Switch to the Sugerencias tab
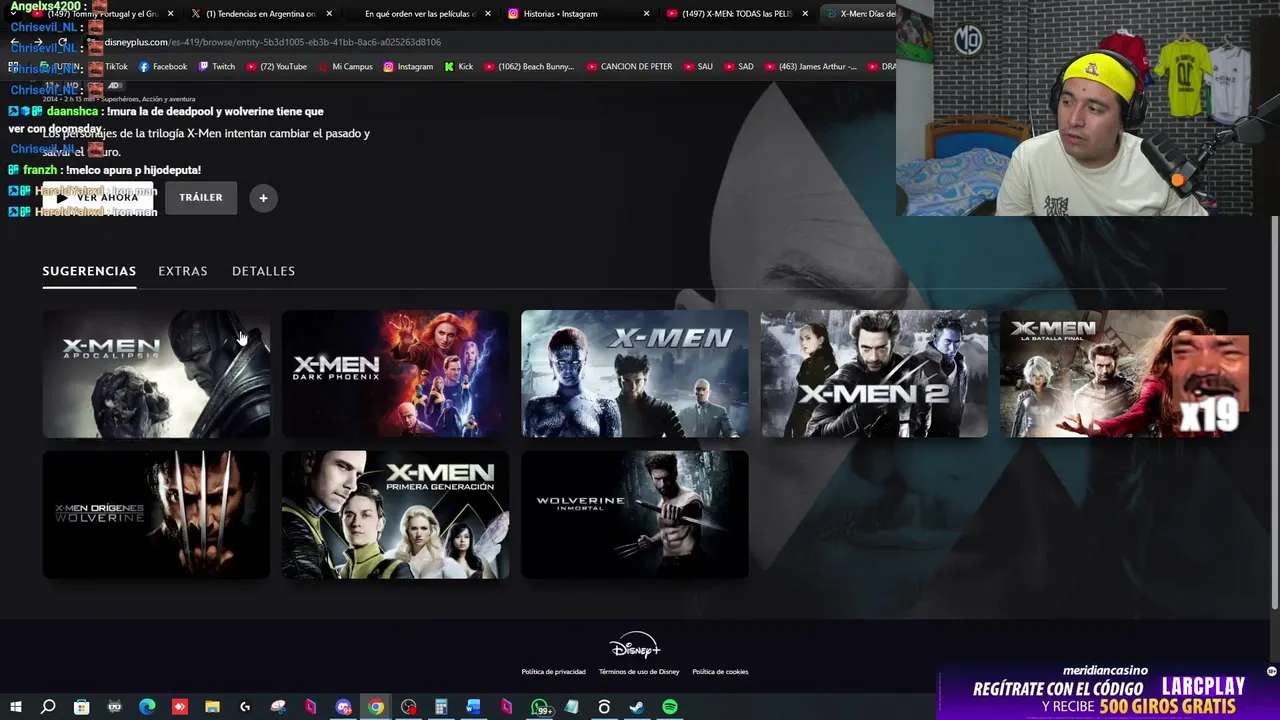1280x720 pixels. tap(89, 271)
